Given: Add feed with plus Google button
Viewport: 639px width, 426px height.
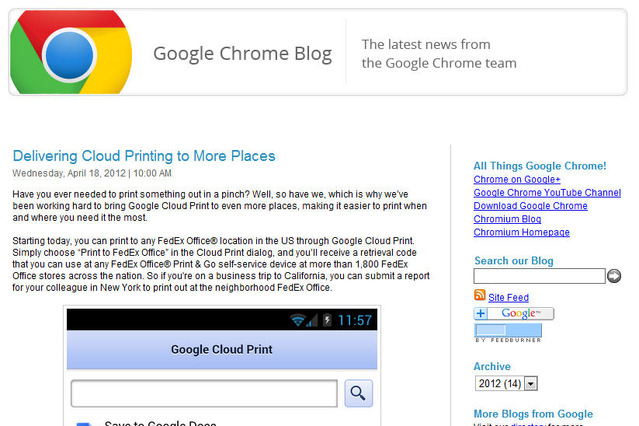Looking at the screenshot, I should pyautogui.click(x=513, y=313).
